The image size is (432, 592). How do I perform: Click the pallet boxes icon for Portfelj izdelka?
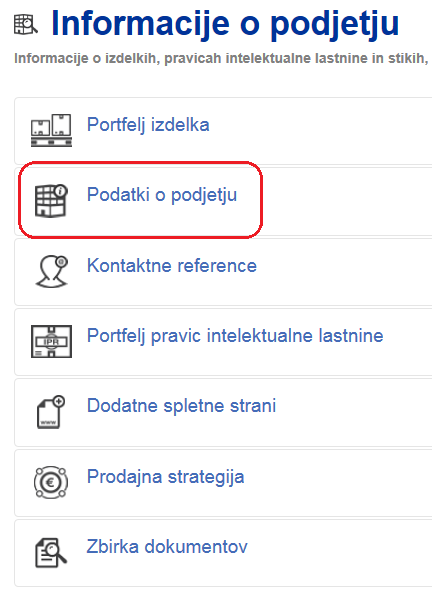51,130
